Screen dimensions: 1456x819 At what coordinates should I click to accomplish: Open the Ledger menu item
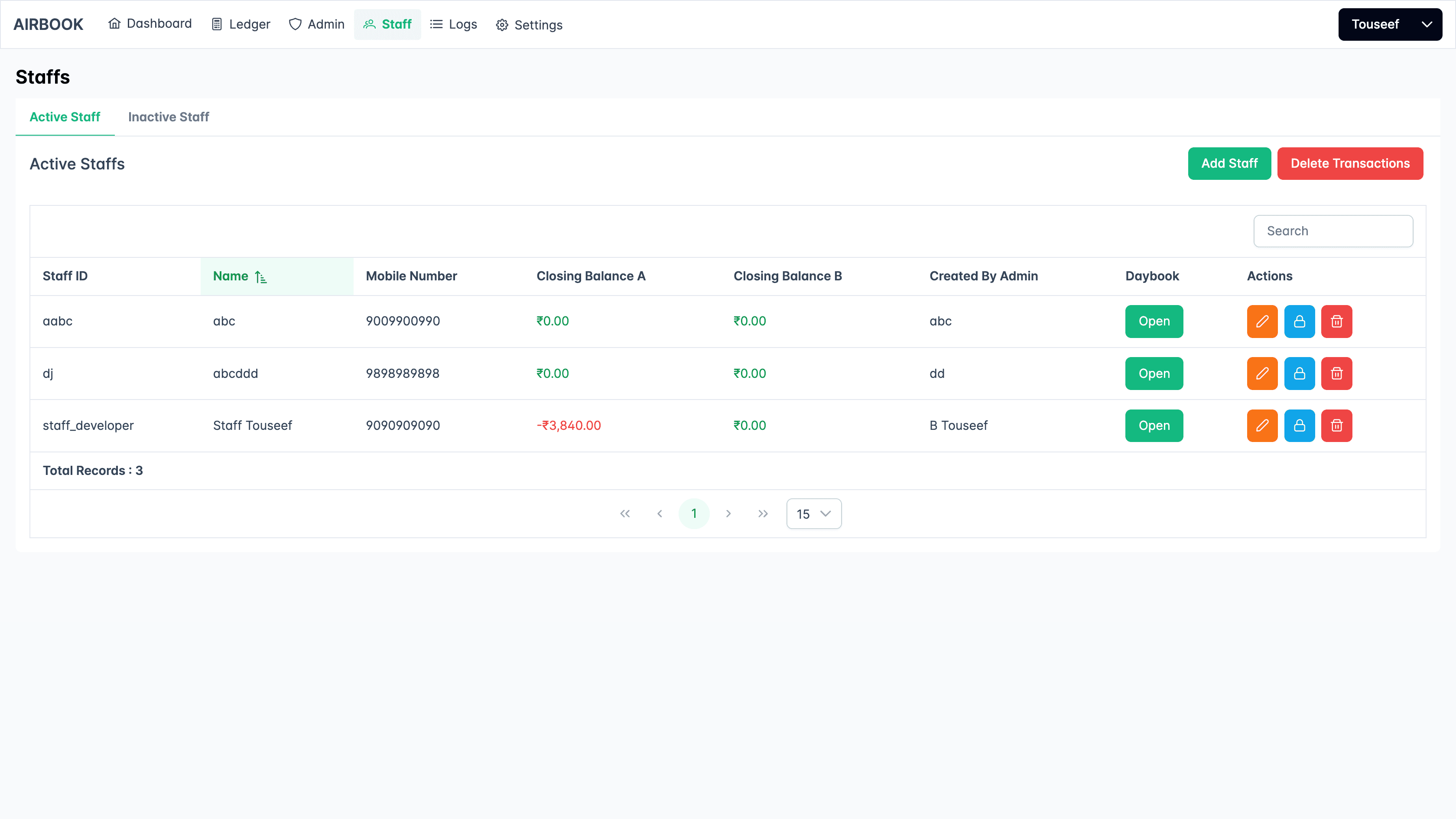241,24
